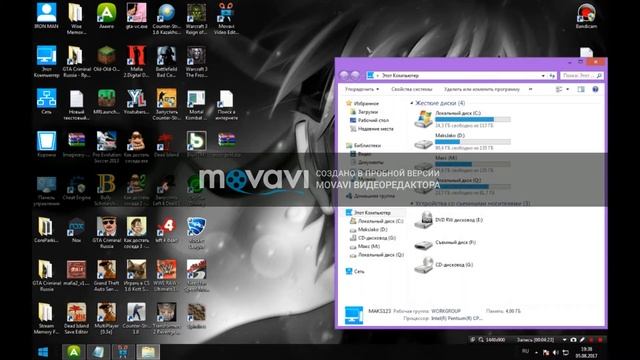Image resolution: width=640 pixels, height=360 pixels.
Task: Refresh the Explorer address bar
Action: coord(552,76)
